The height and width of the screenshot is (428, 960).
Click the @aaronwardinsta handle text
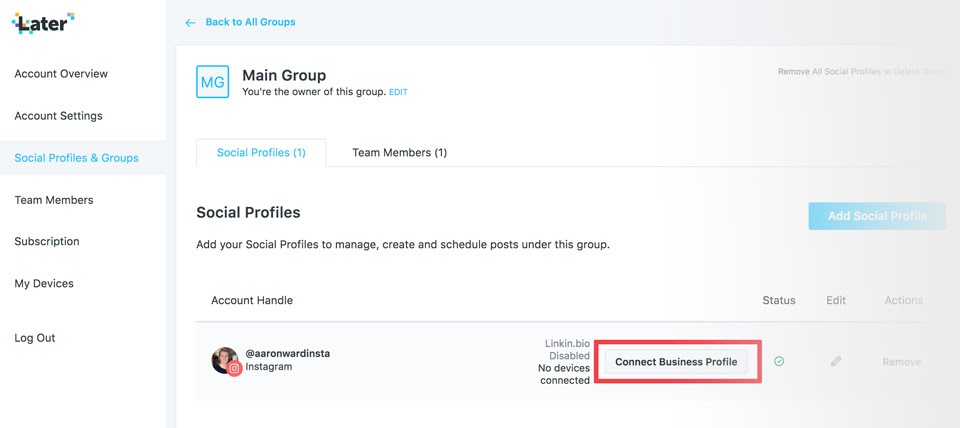[x=288, y=354]
